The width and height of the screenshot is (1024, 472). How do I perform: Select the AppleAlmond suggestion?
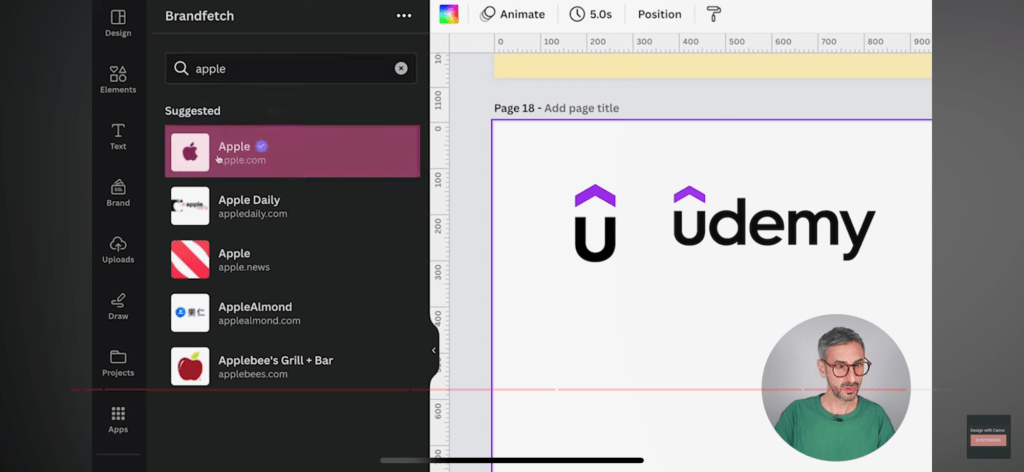tap(292, 313)
